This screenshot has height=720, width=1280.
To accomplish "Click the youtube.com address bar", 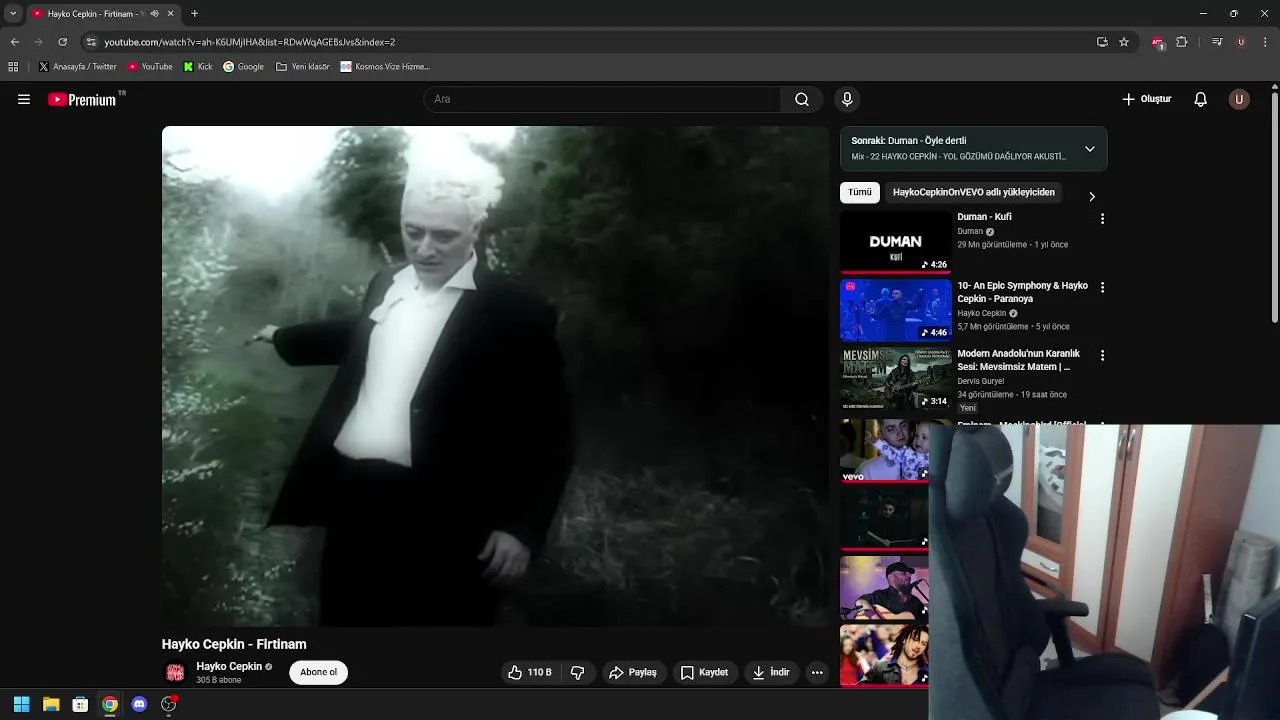I will tap(590, 42).
